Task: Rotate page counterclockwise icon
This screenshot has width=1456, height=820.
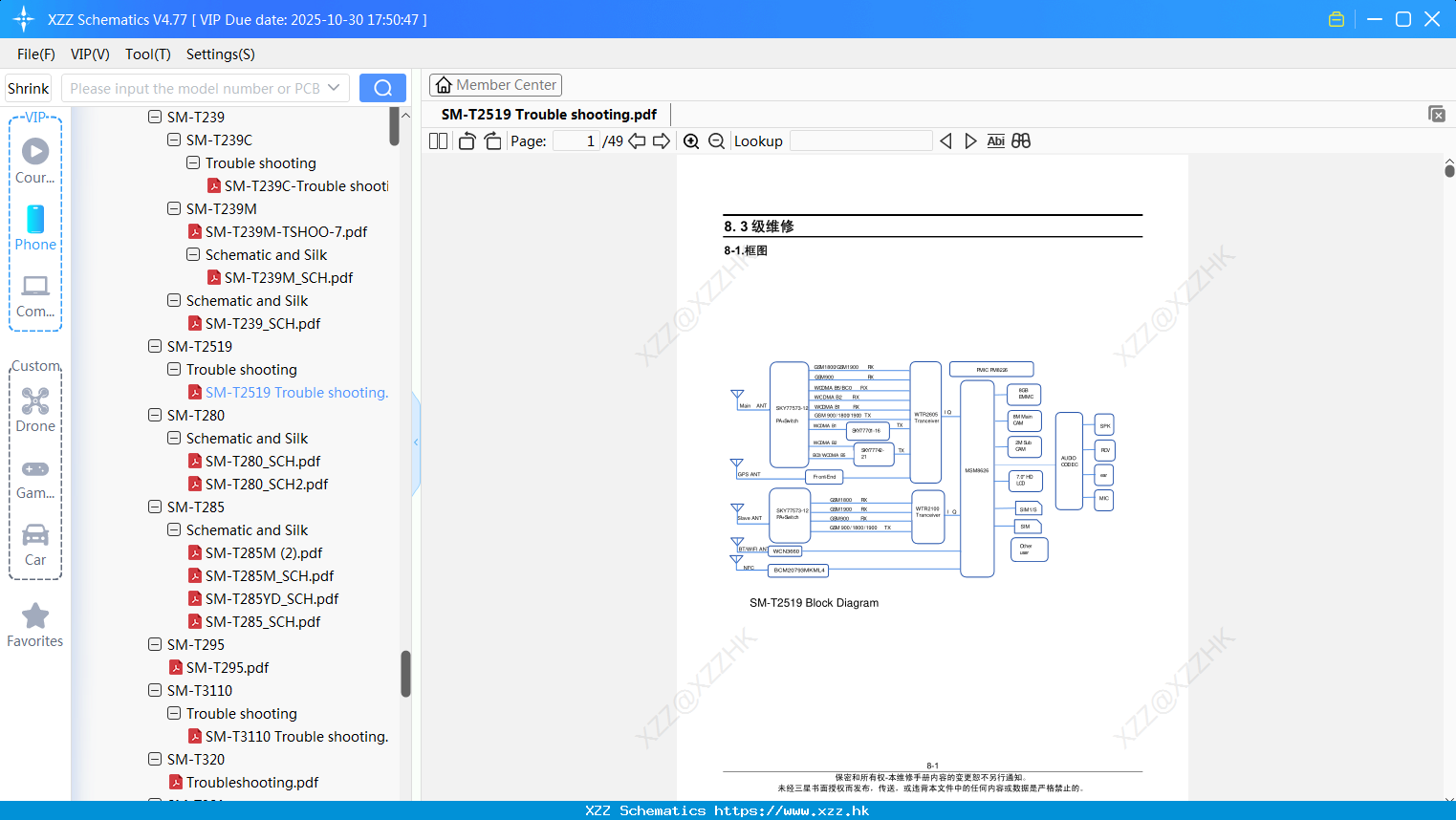Action: 467,140
